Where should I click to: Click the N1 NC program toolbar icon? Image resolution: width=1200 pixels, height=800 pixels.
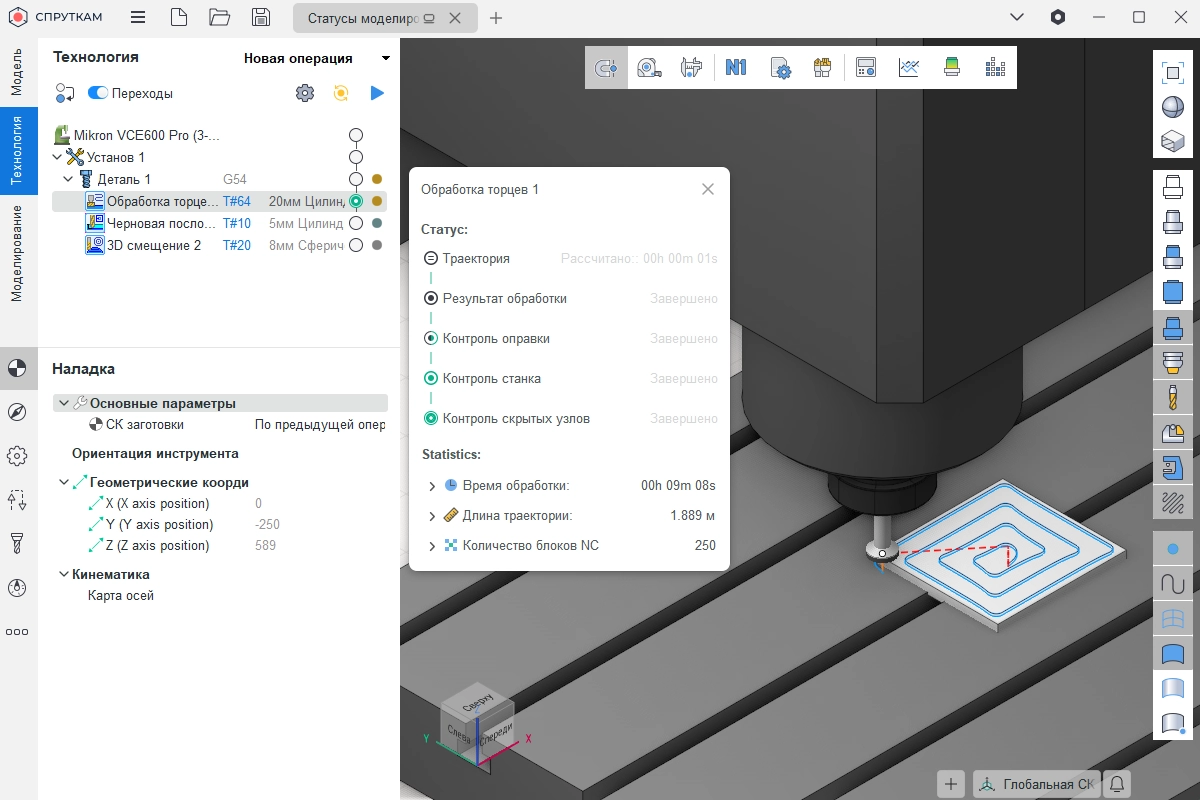pyautogui.click(x=736, y=68)
